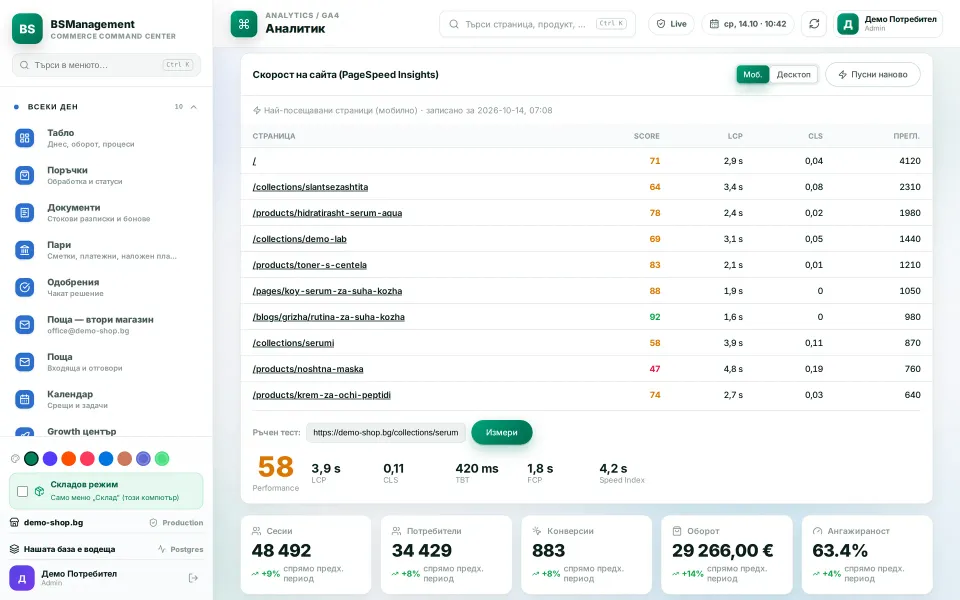Click the Пусни наново button
This screenshot has width=960, height=600.
click(x=872, y=74)
